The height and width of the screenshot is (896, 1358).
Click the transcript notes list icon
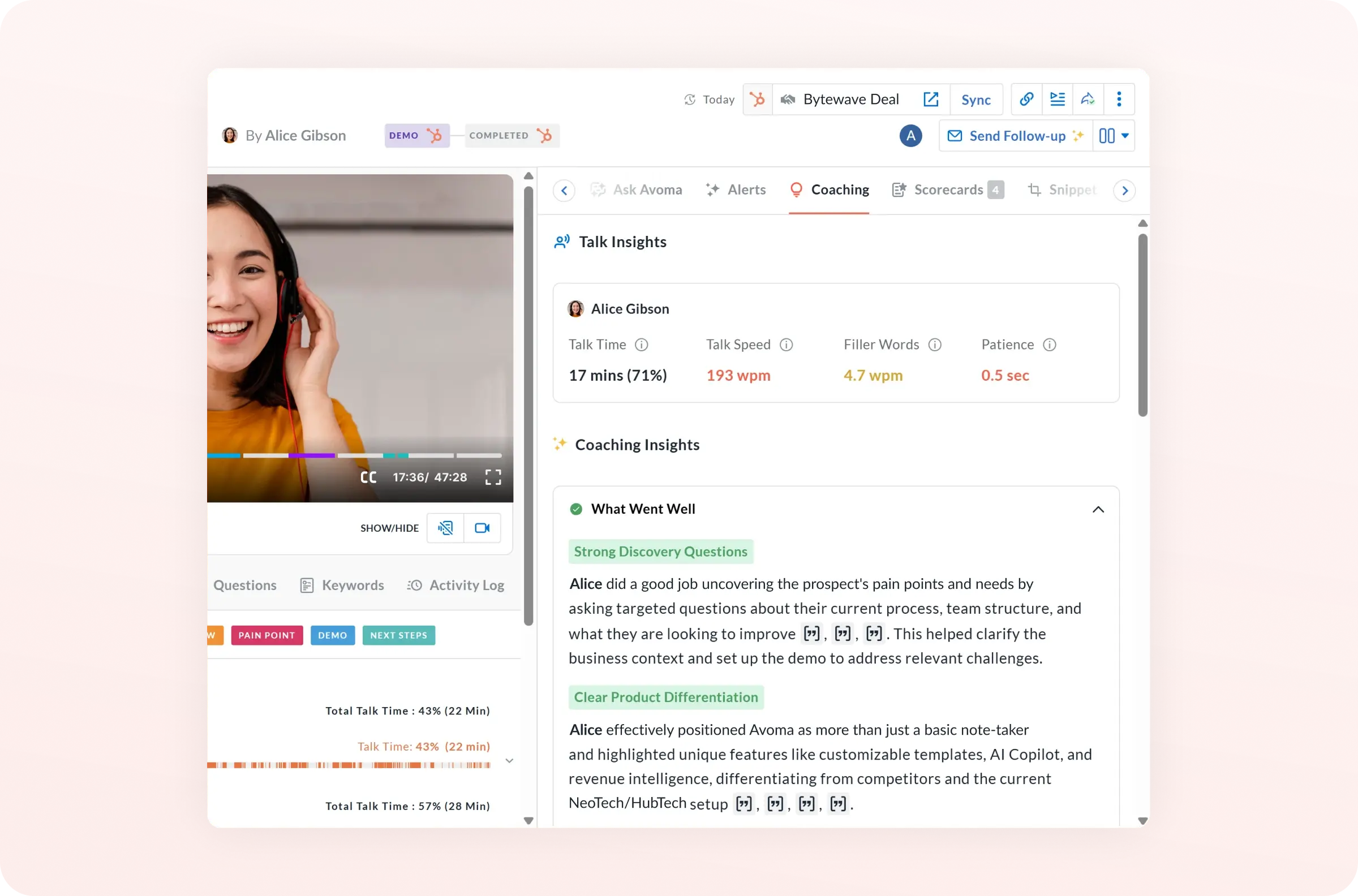[x=1058, y=100]
